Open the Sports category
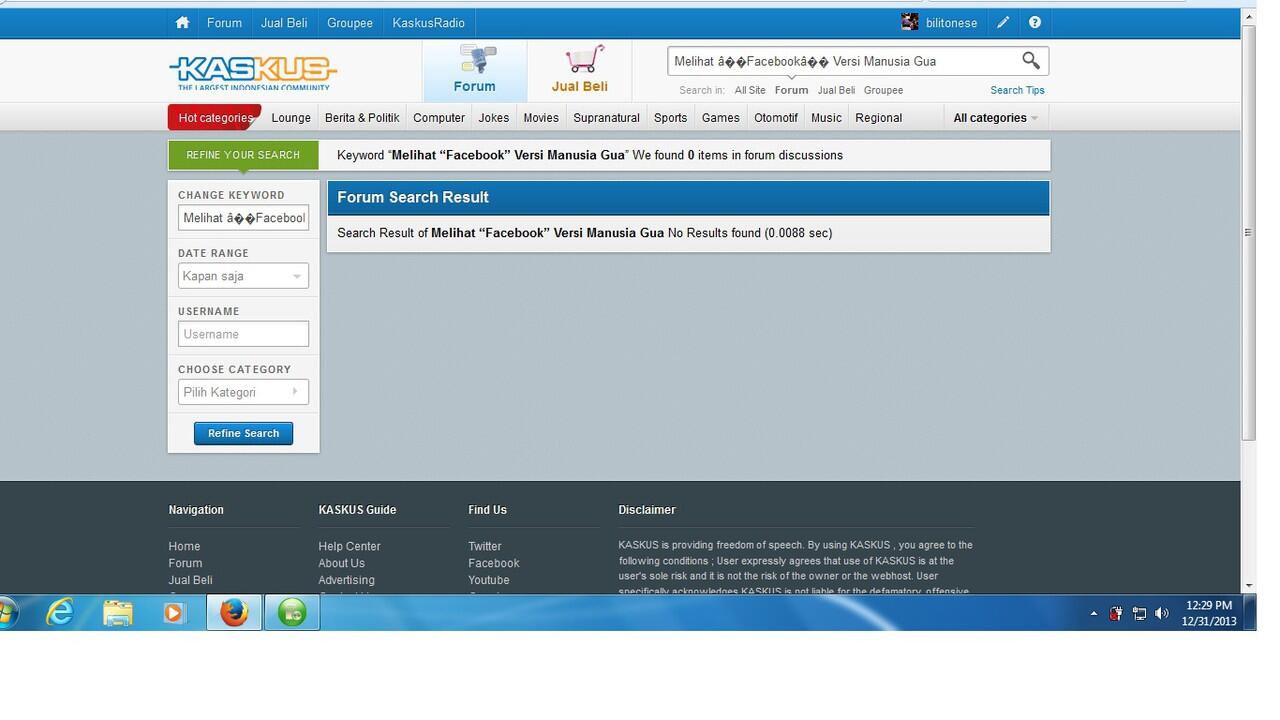The height and width of the screenshot is (720, 1280). click(x=670, y=118)
